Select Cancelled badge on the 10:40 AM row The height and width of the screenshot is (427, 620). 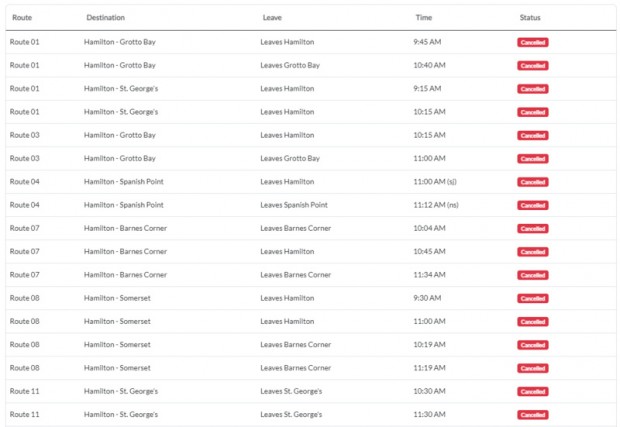tap(532, 65)
